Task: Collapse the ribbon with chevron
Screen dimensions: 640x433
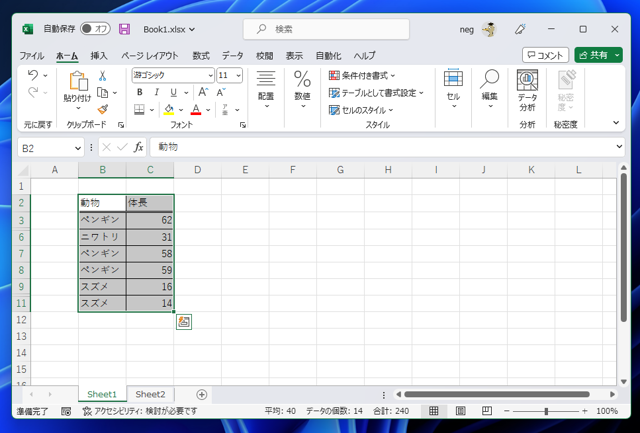Action: (616, 122)
